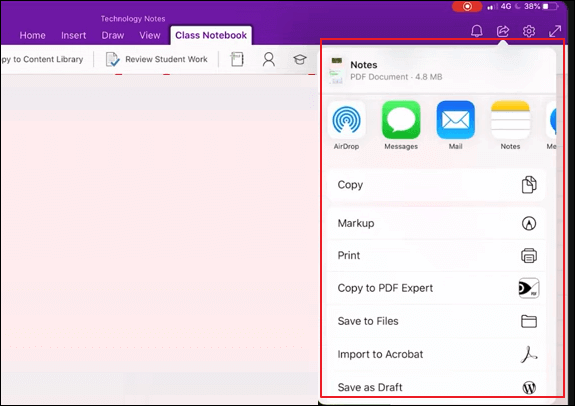Choose the Markup action
The width and height of the screenshot is (575, 406).
point(436,223)
